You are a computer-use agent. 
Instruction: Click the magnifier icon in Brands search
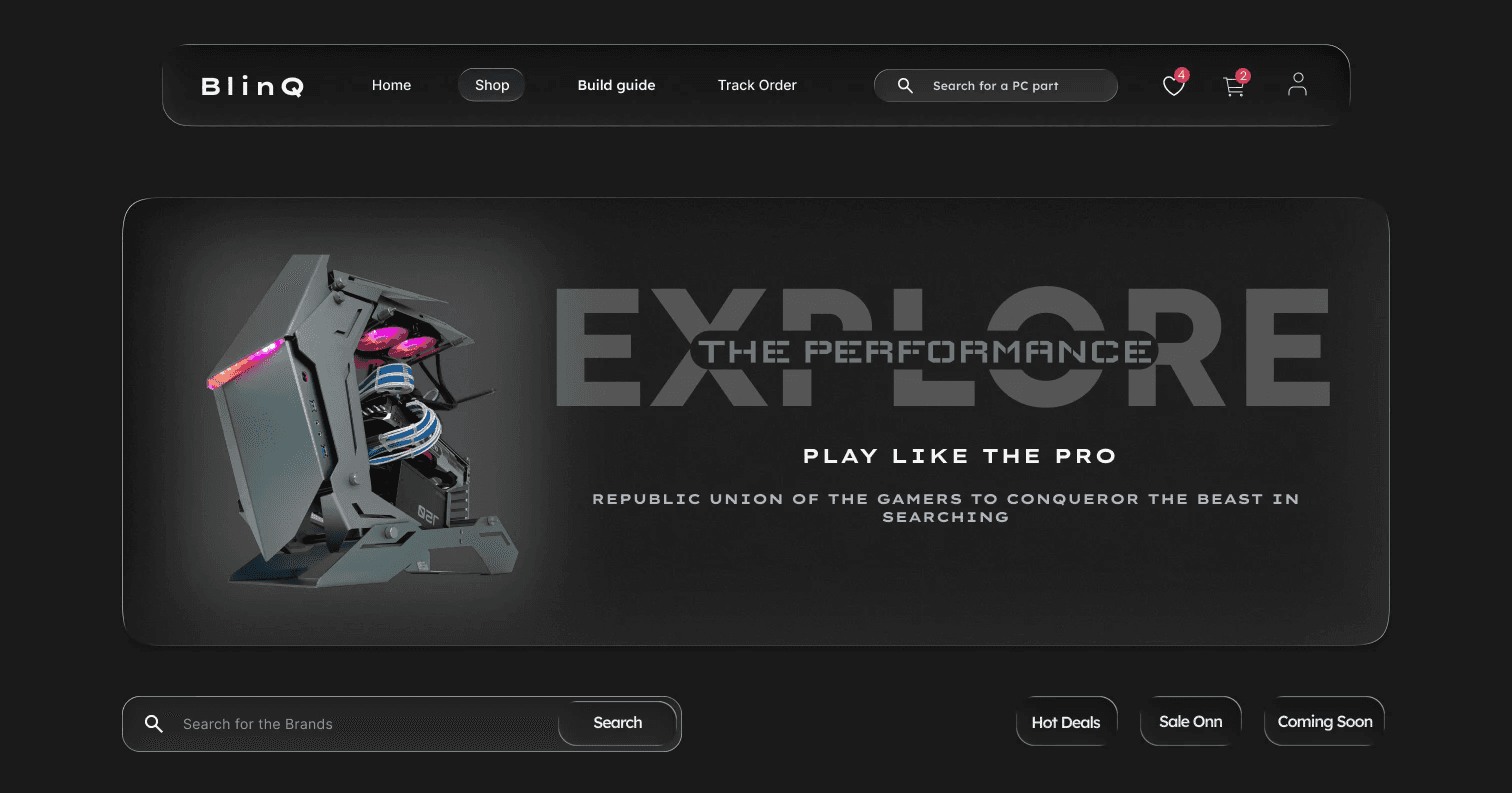pos(153,723)
